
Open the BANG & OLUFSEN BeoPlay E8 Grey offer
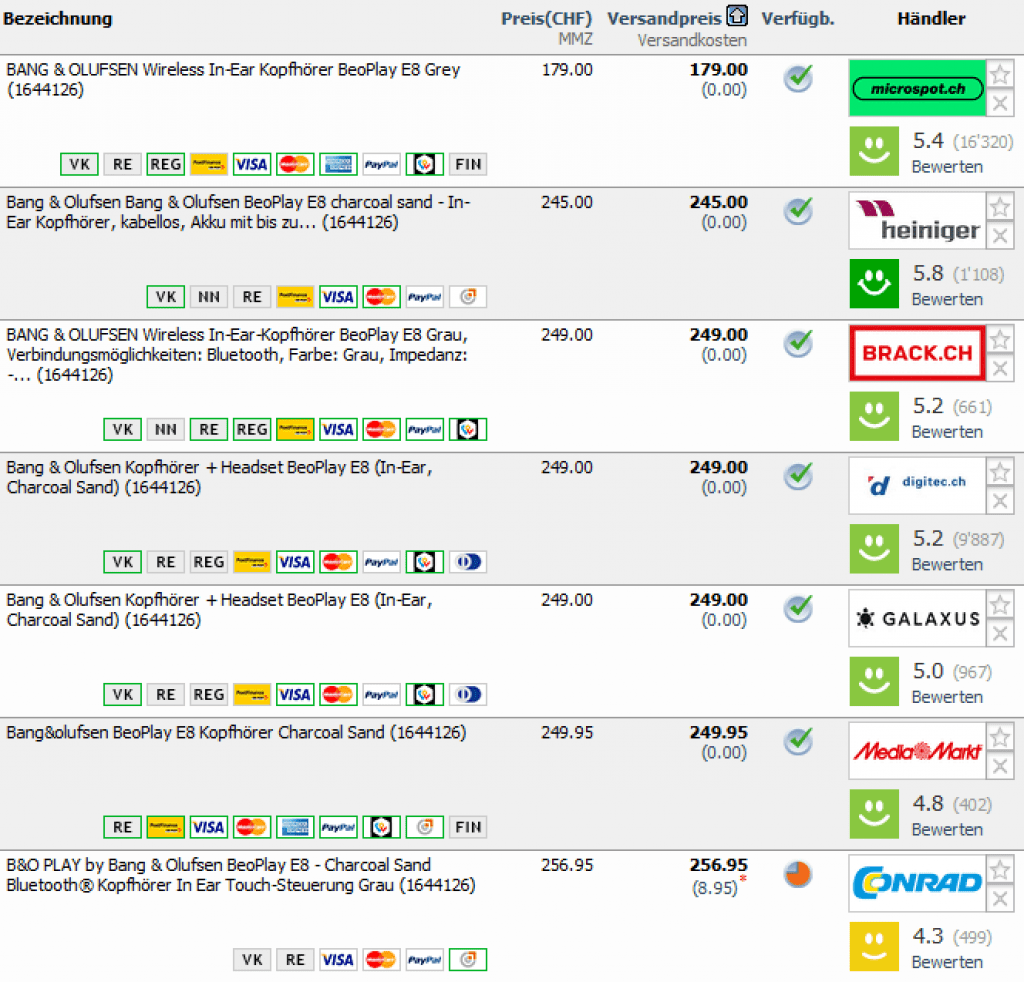click(x=233, y=70)
